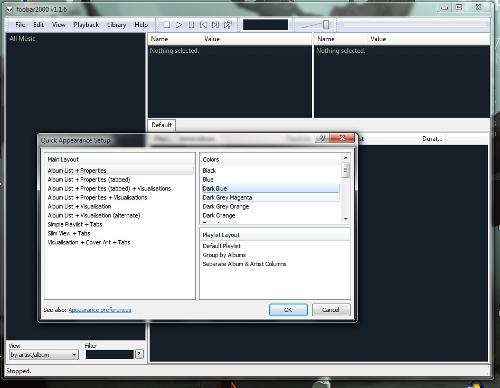Click the filter help question mark button

pos(139,354)
